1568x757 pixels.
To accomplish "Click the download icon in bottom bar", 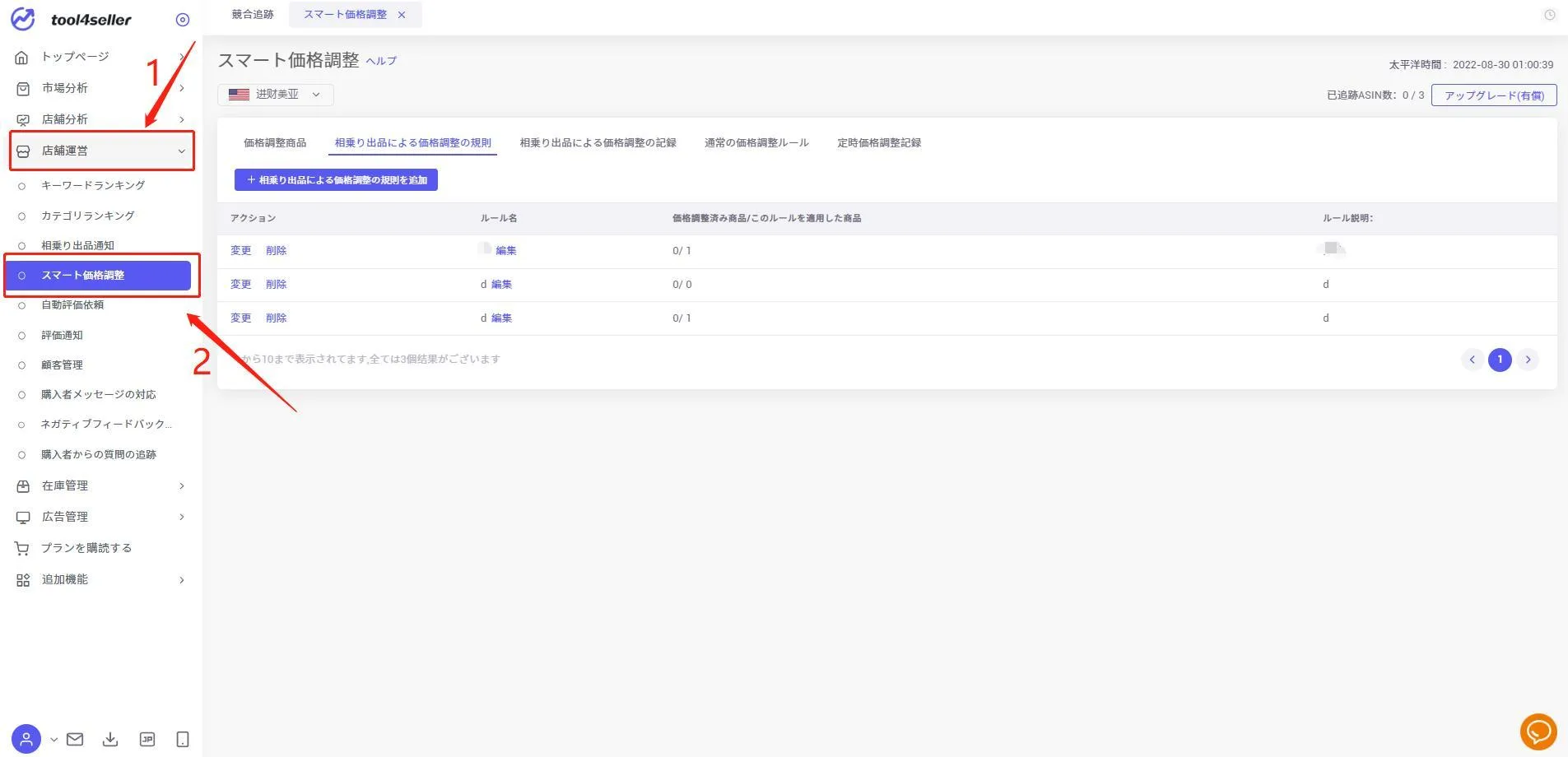I will pos(110,739).
